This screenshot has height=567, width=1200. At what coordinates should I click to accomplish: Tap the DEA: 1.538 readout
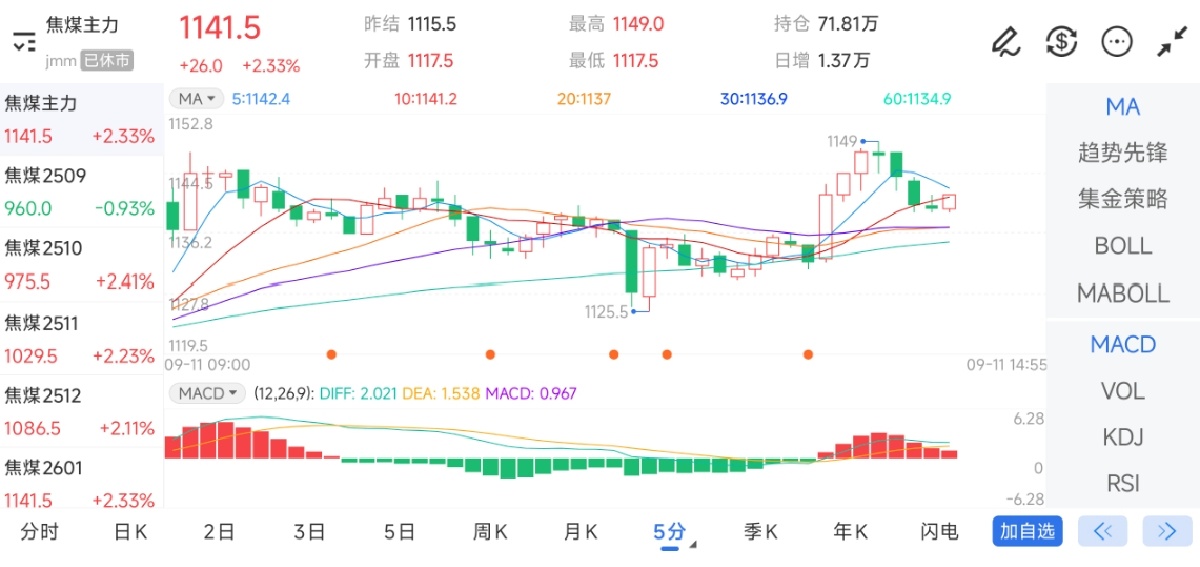pyautogui.click(x=442, y=394)
